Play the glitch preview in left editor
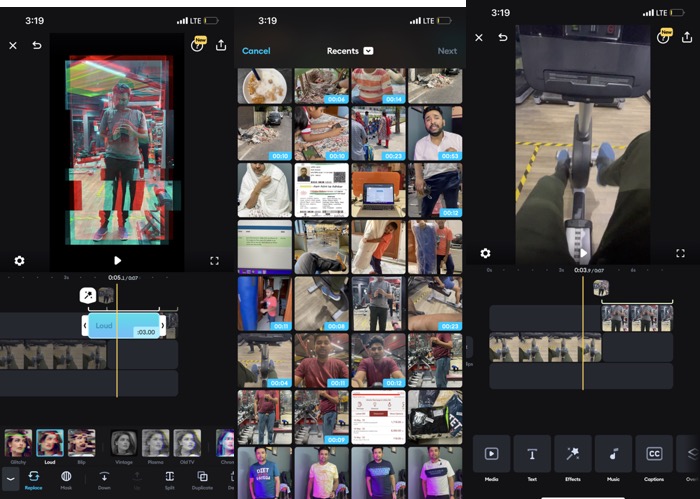 tap(117, 260)
